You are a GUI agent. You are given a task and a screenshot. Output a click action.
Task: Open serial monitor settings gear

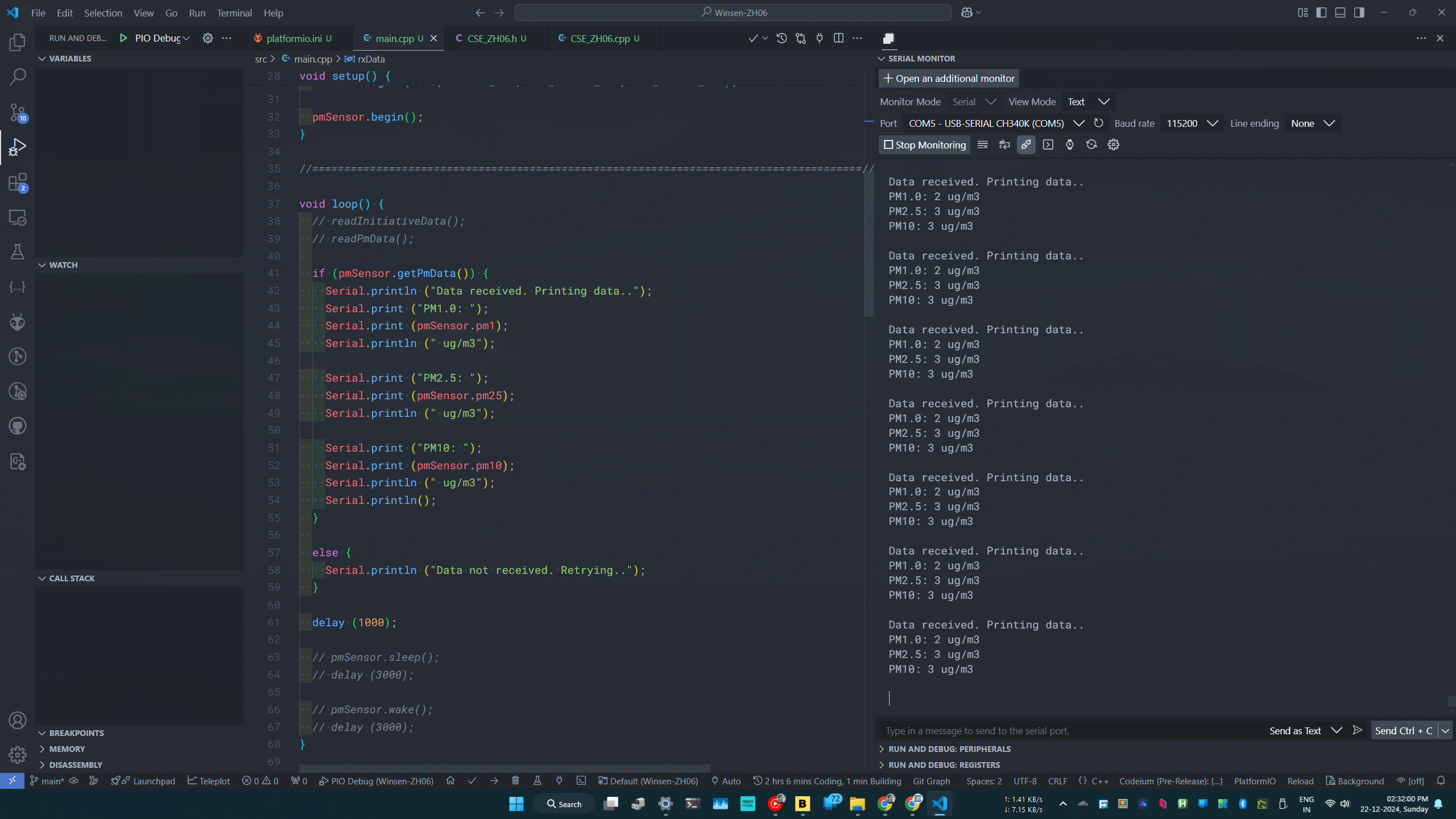(1114, 144)
